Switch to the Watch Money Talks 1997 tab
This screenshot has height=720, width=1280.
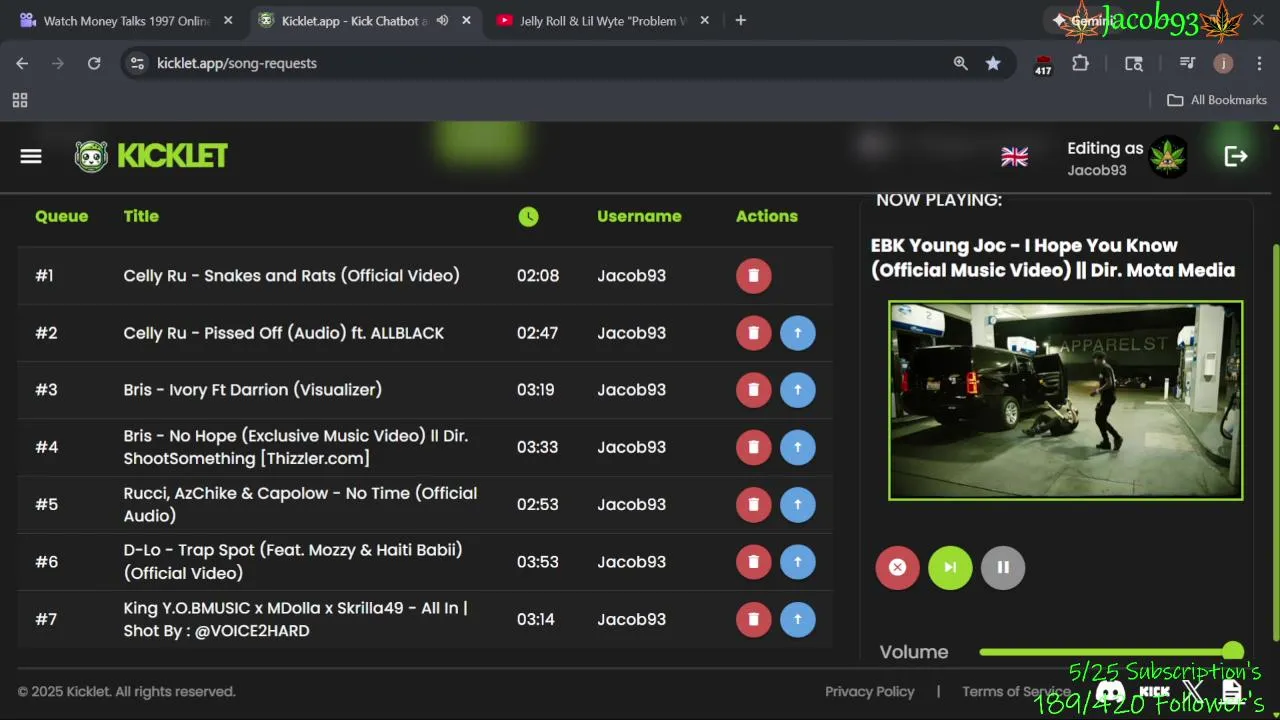click(x=125, y=21)
